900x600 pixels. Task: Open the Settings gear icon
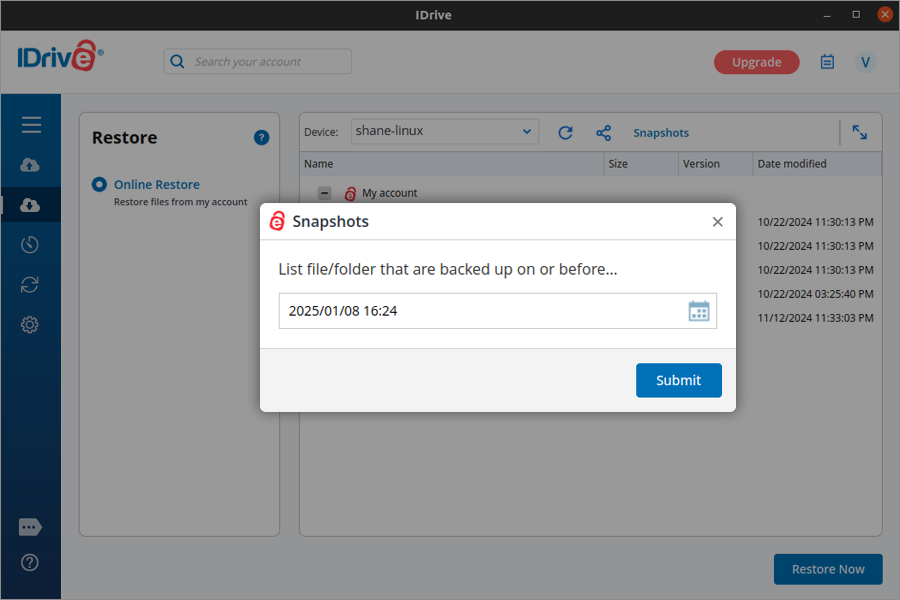click(30, 325)
